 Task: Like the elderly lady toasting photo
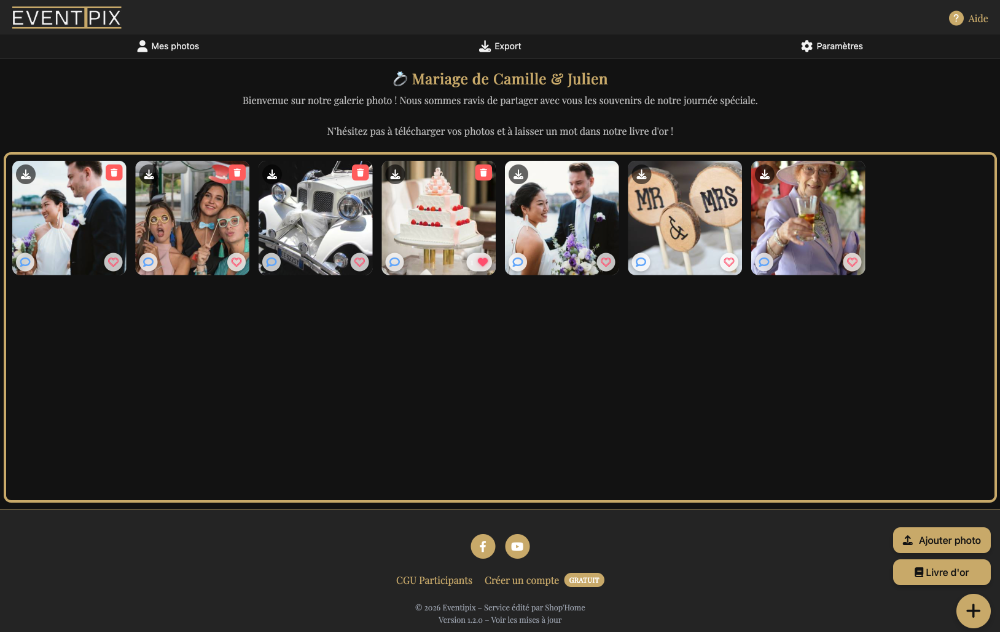pos(852,262)
